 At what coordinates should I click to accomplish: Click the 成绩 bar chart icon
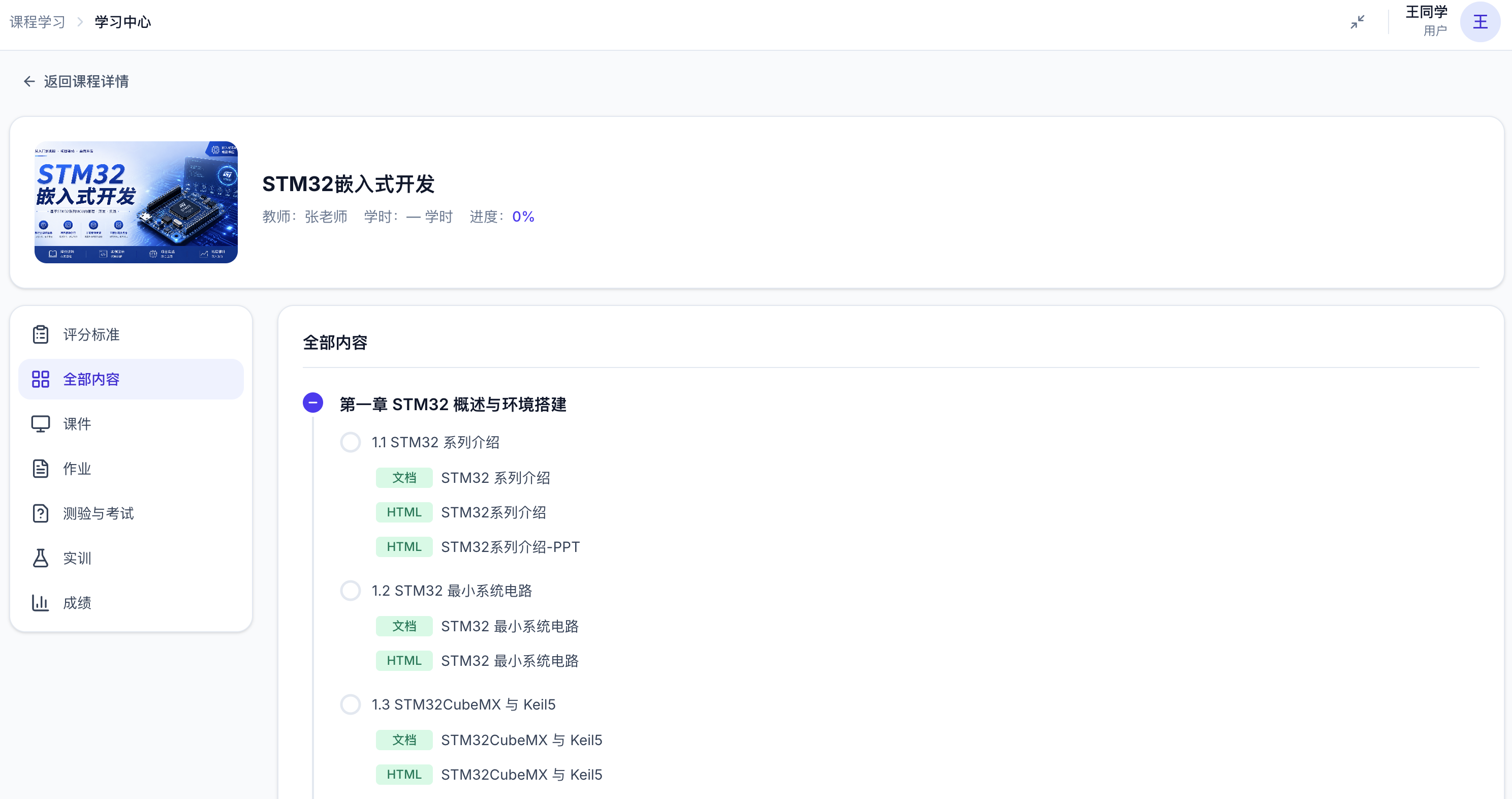point(41,602)
